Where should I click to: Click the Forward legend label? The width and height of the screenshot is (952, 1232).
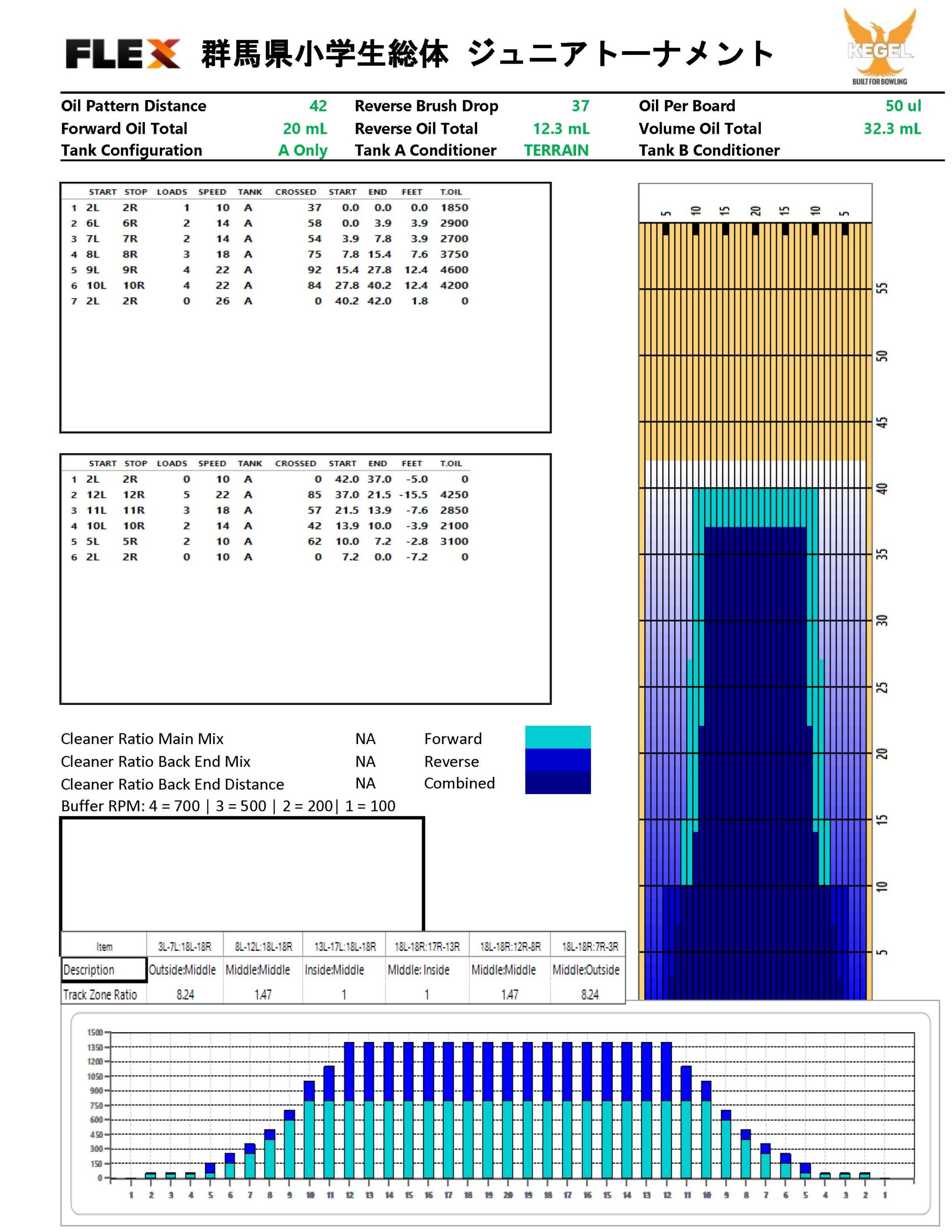click(452, 739)
